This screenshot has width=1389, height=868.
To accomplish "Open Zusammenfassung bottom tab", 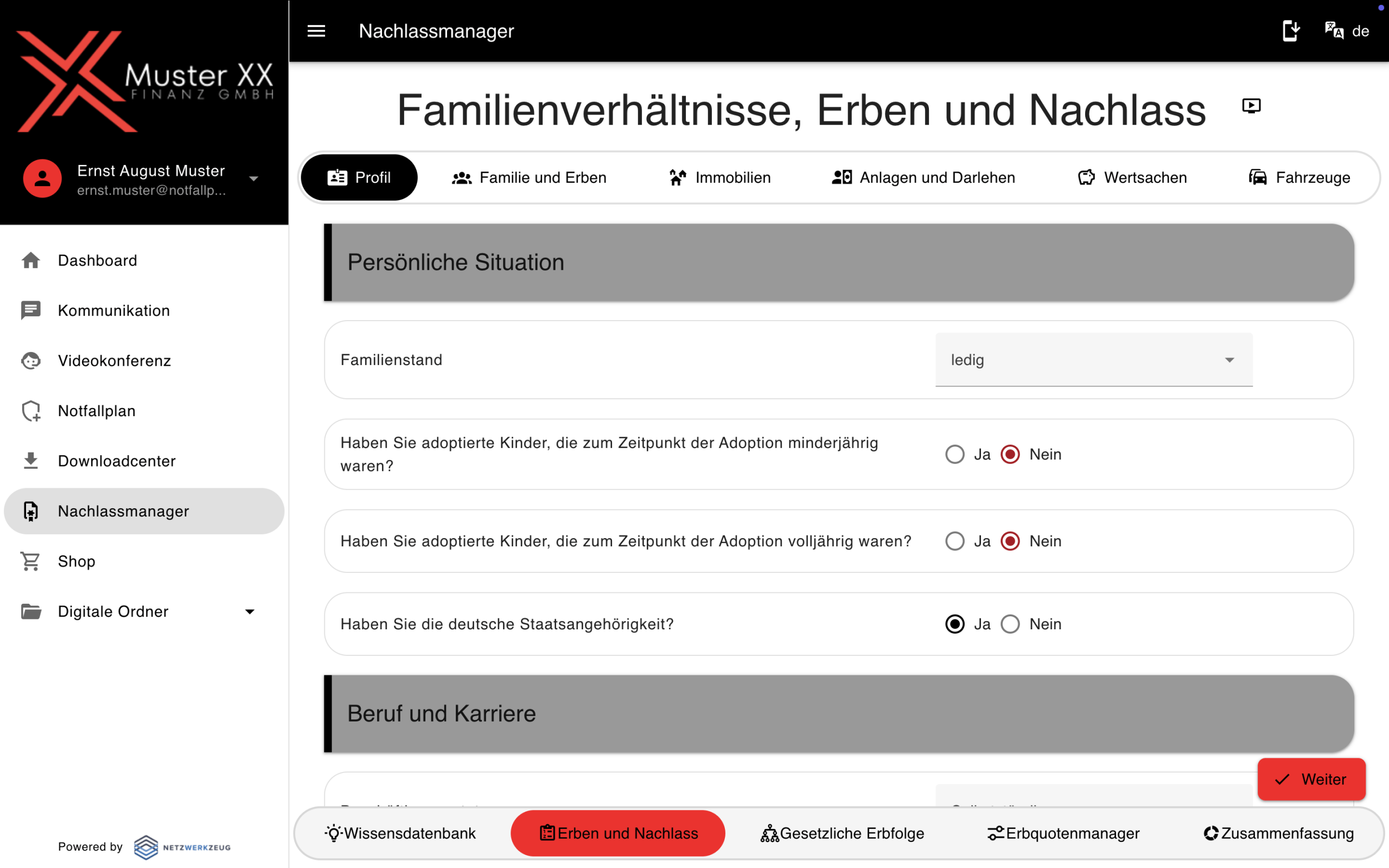I will tap(1279, 834).
